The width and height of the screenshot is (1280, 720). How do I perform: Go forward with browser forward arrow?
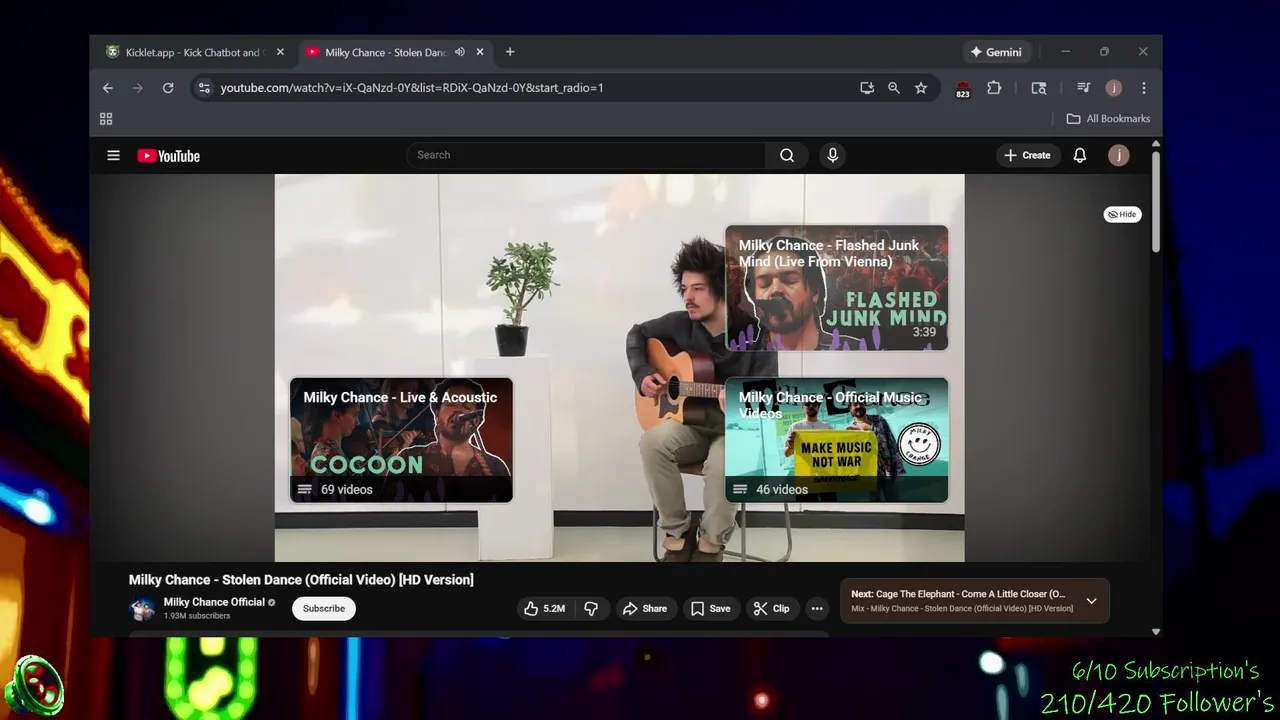coord(138,88)
